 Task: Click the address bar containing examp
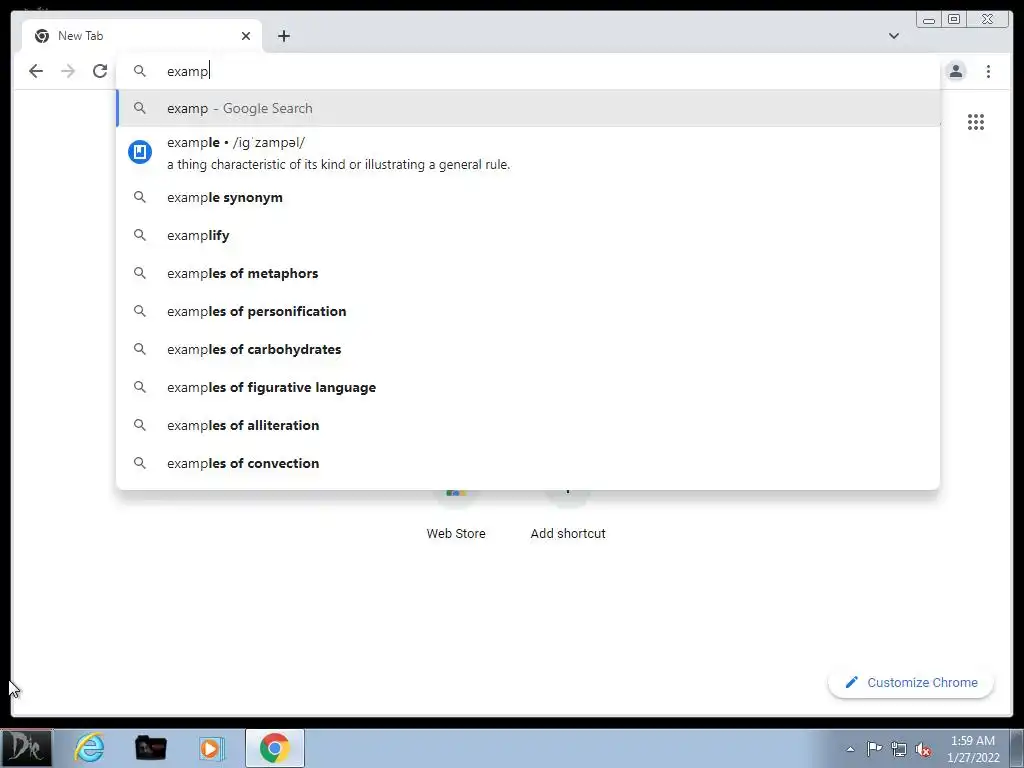click(x=528, y=71)
